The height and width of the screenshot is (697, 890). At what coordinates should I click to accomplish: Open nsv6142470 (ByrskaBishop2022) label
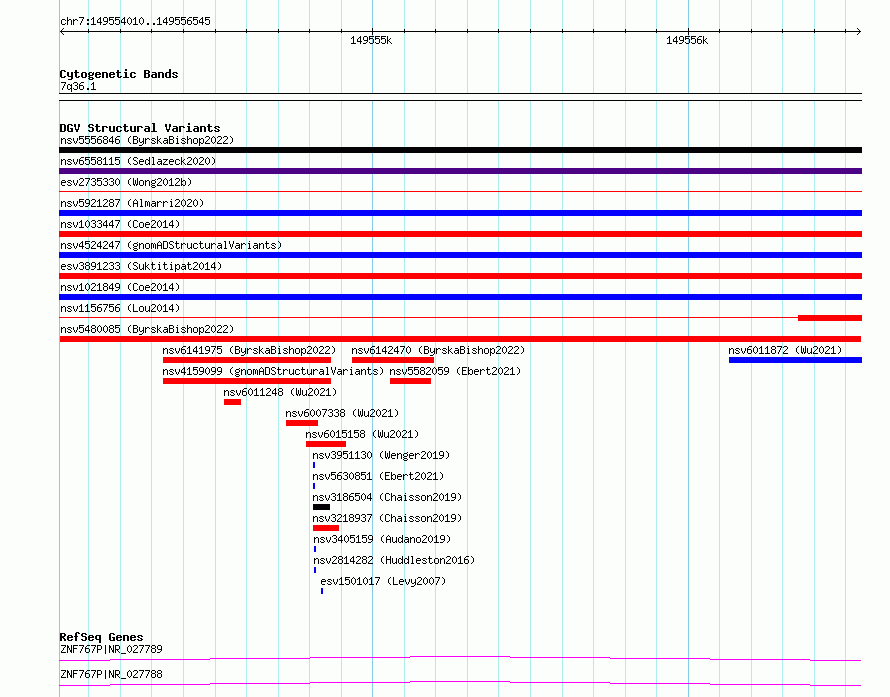(x=438, y=350)
